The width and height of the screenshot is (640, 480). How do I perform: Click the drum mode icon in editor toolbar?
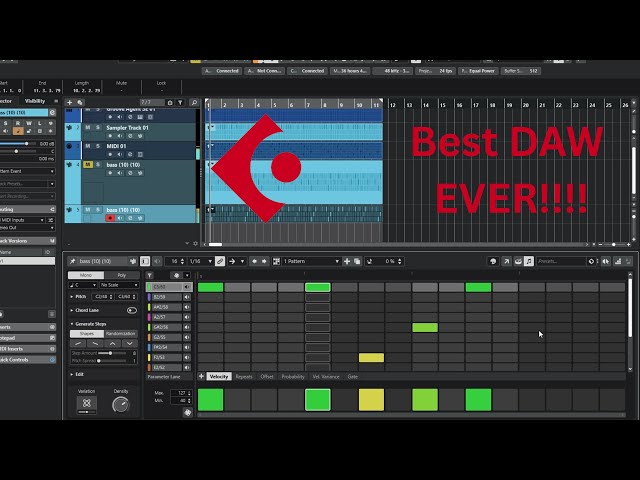coord(518,261)
